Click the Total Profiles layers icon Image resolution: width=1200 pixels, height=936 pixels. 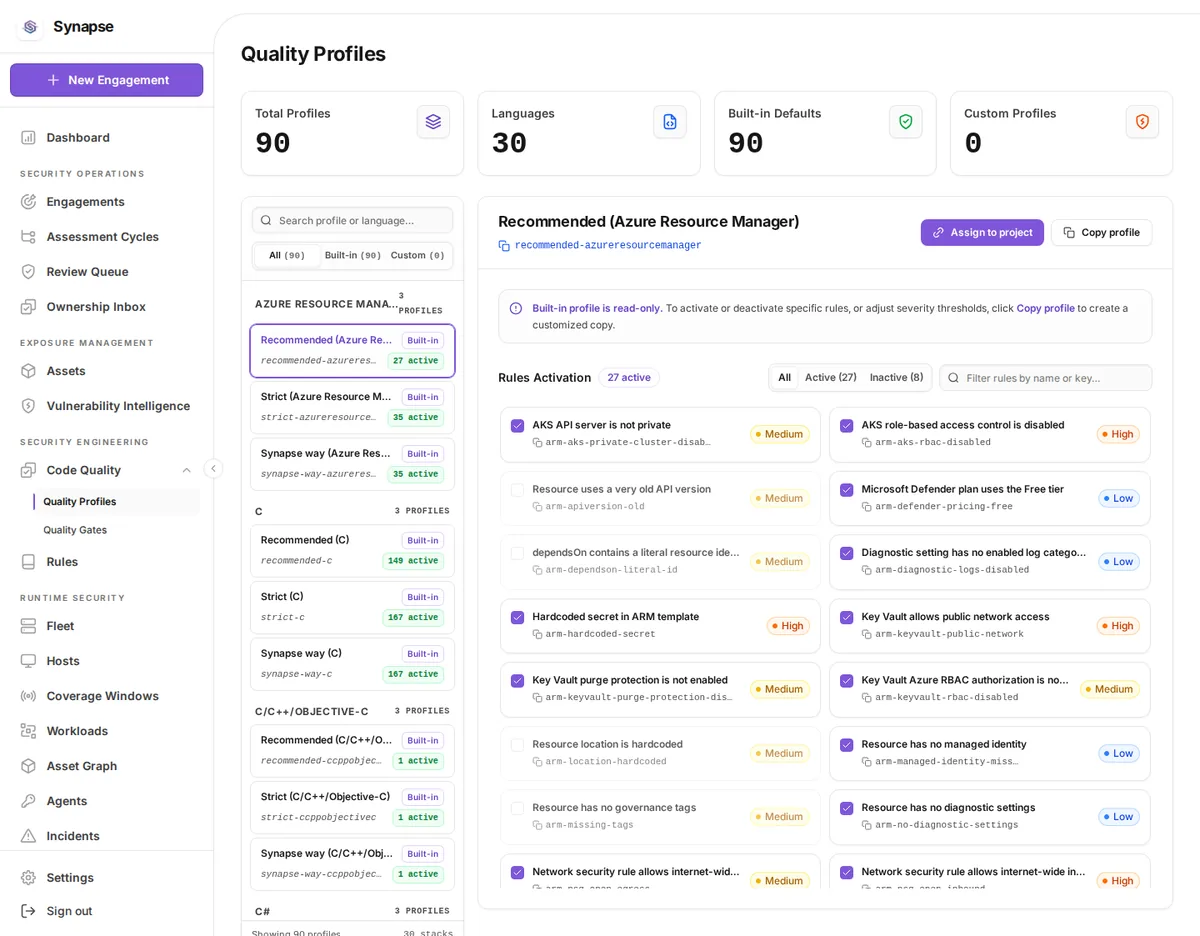[433, 122]
